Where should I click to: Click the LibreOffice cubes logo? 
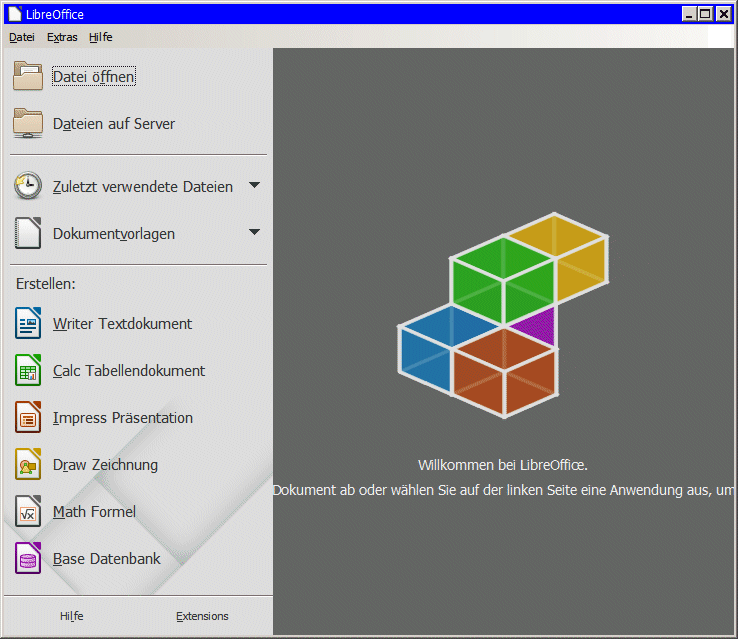[x=502, y=316]
